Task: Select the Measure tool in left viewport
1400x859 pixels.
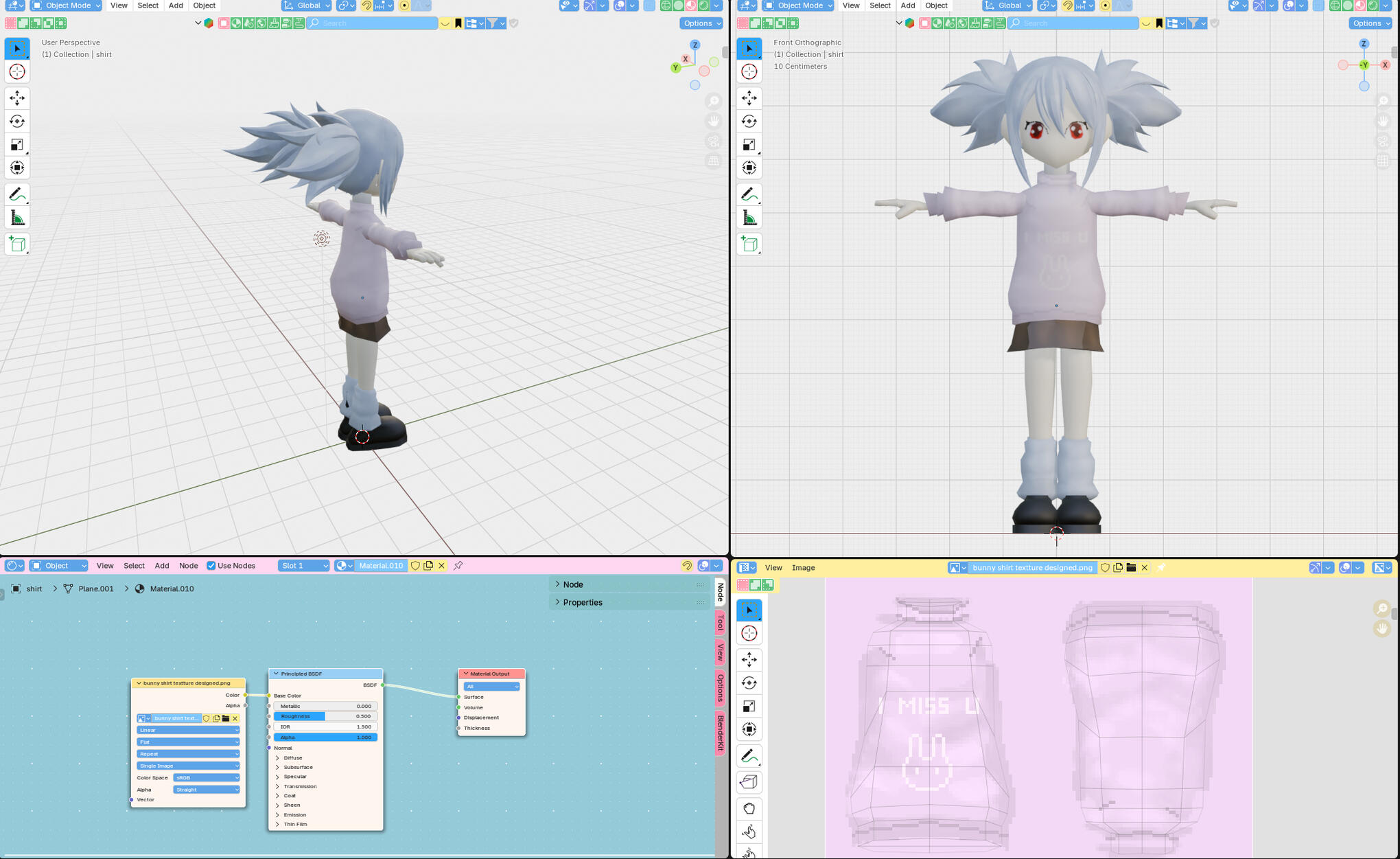Action: (x=17, y=218)
